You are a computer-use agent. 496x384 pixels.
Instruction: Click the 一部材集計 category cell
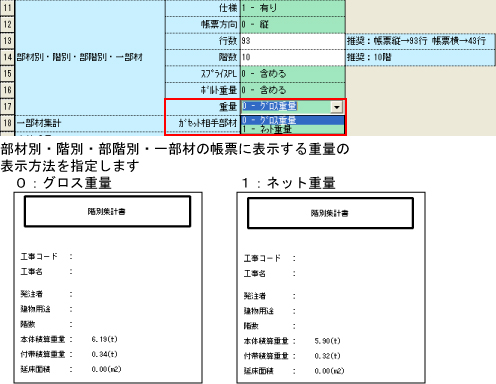(x=90, y=123)
